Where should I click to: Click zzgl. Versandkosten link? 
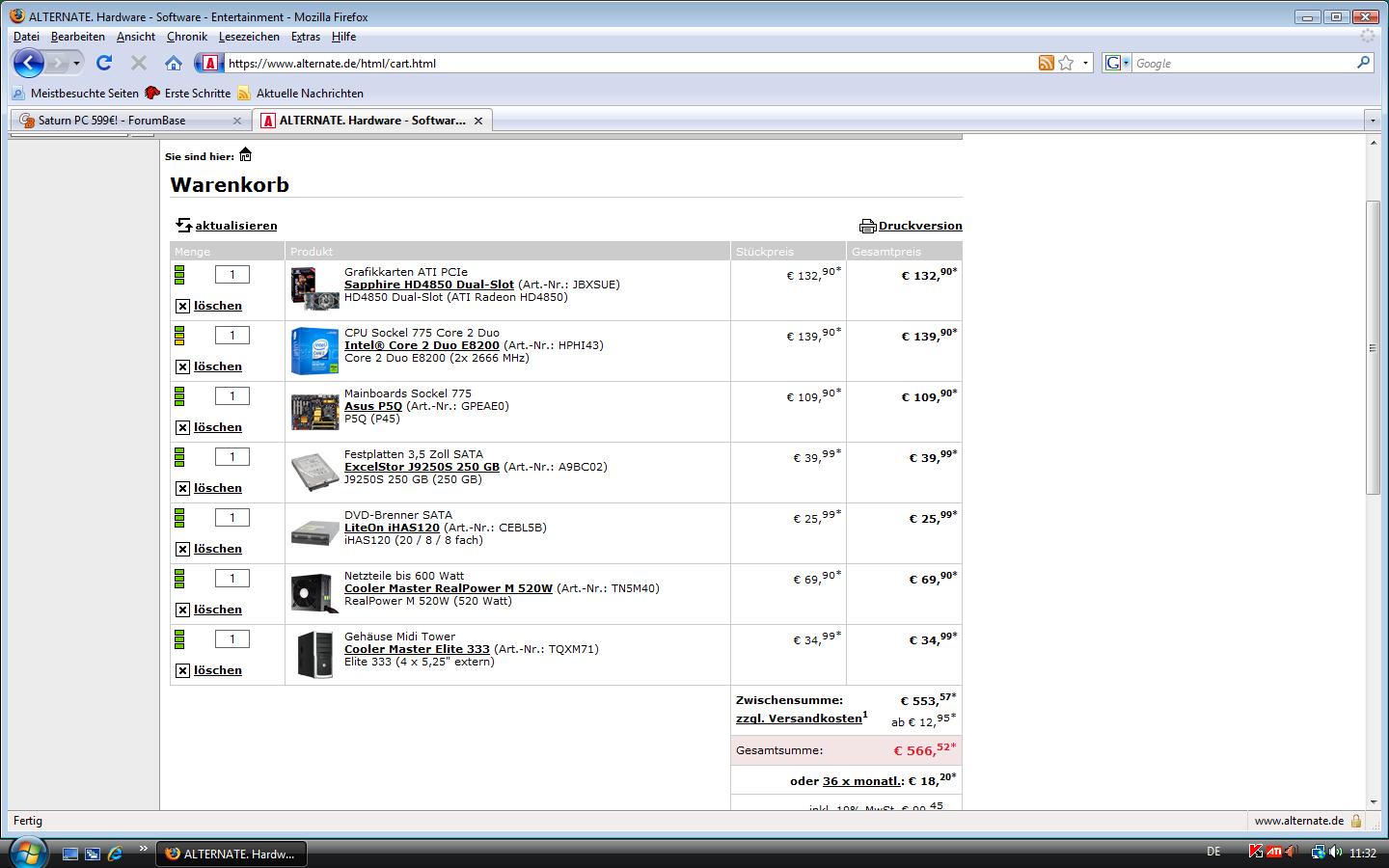(x=799, y=719)
